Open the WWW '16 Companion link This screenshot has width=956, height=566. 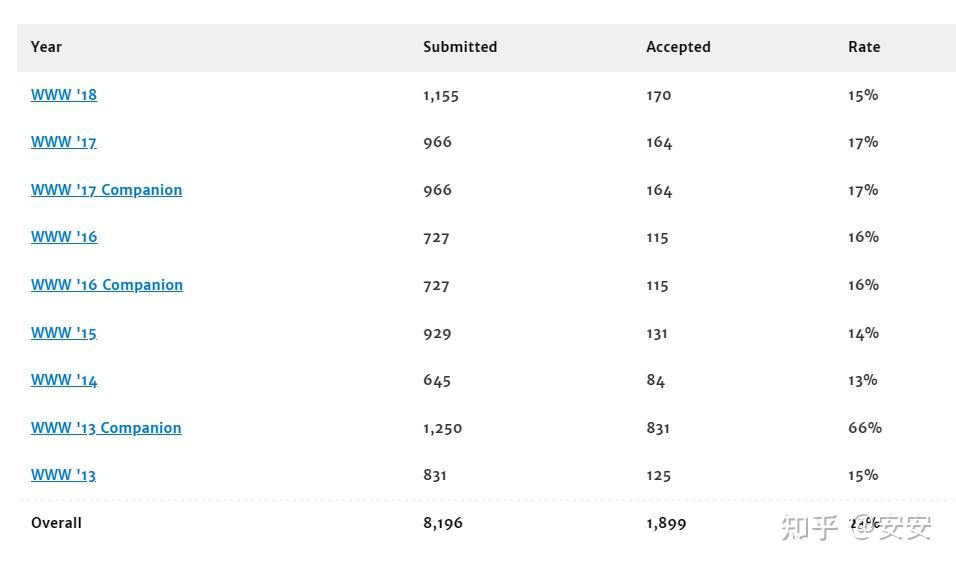[x=107, y=285]
